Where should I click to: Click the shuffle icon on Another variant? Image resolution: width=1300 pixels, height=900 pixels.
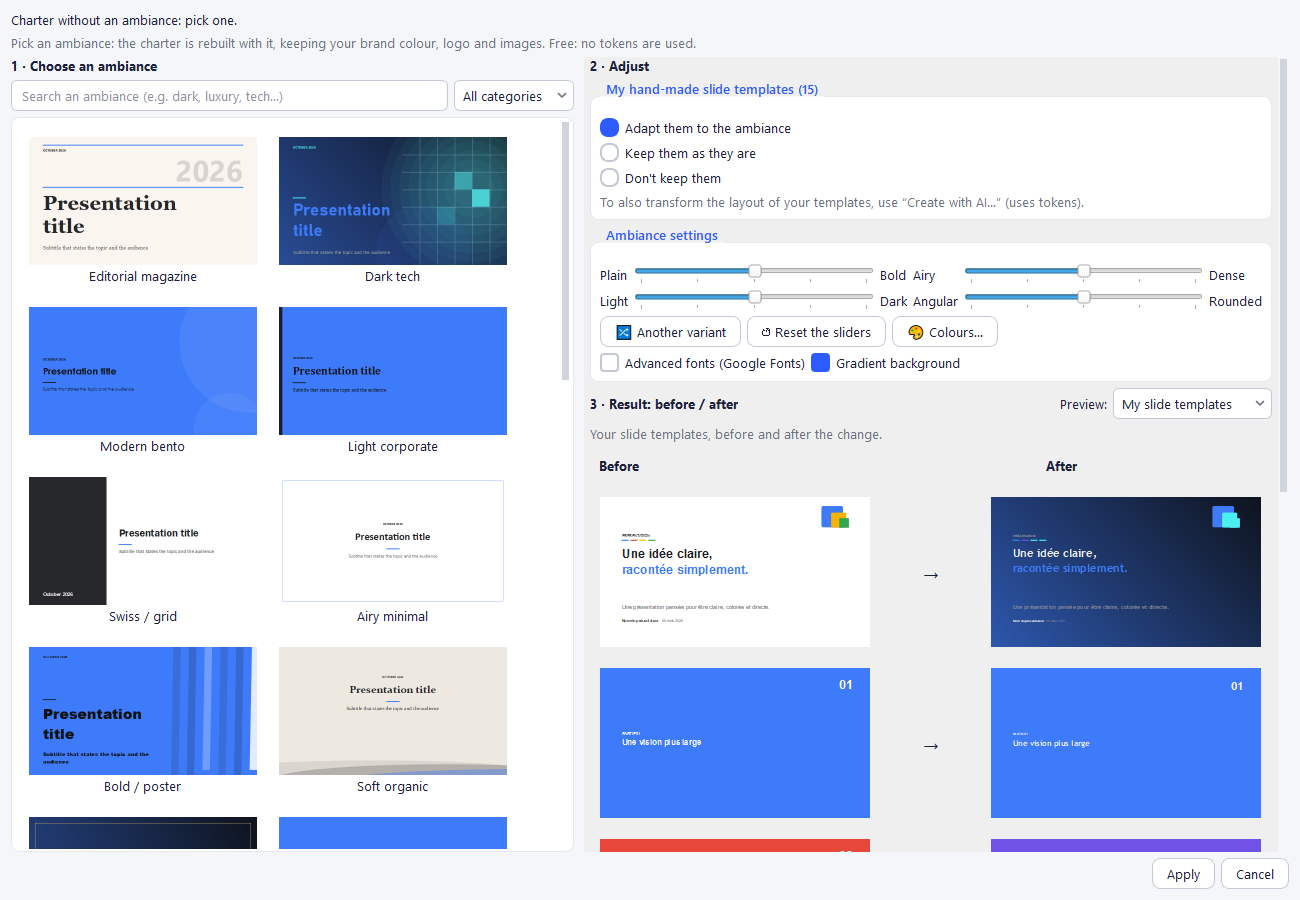coord(624,332)
